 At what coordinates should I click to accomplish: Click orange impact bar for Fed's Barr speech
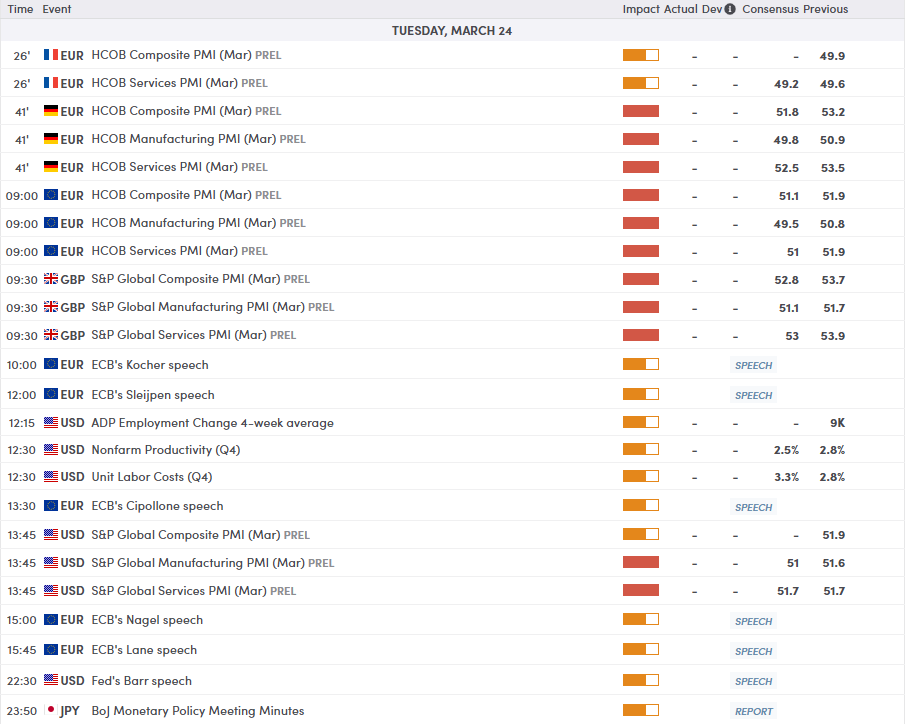641,680
